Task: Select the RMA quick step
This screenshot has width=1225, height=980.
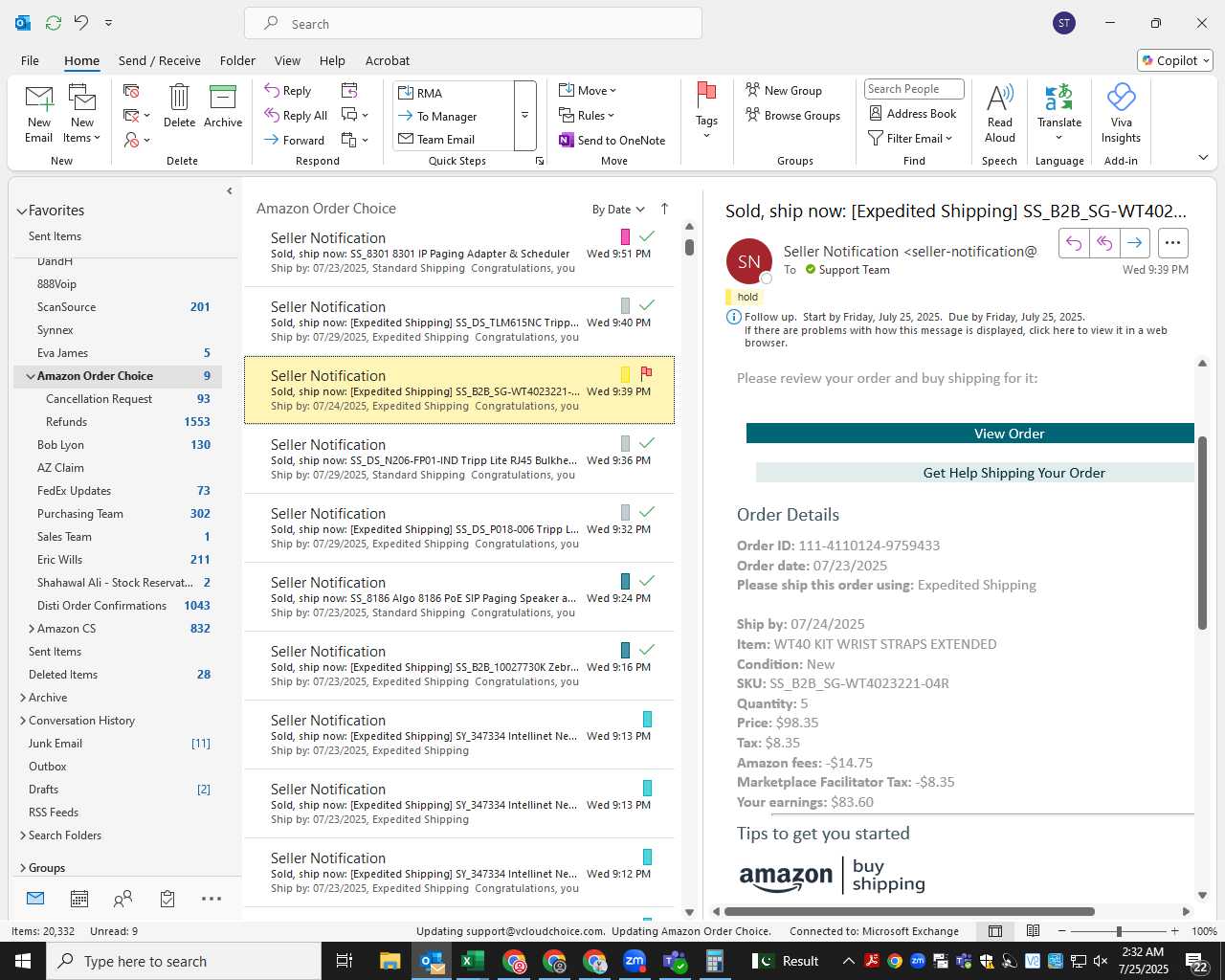Action: point(454,93)
